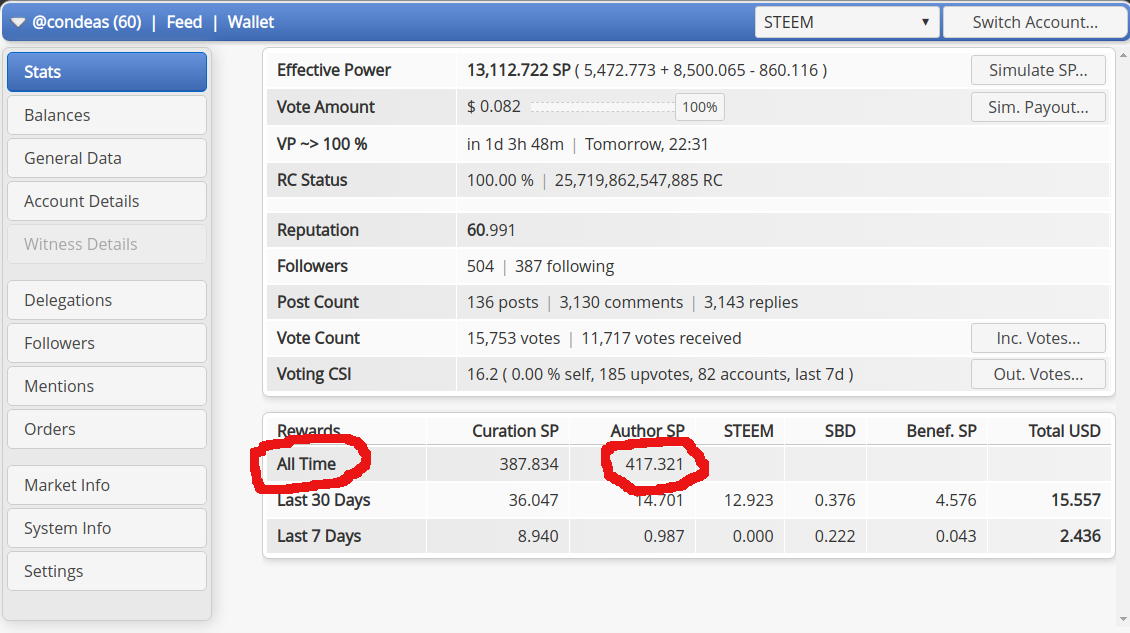Open the Settings sidebar tab
The image size is (1130, 633).
click(x=106, y=571)
